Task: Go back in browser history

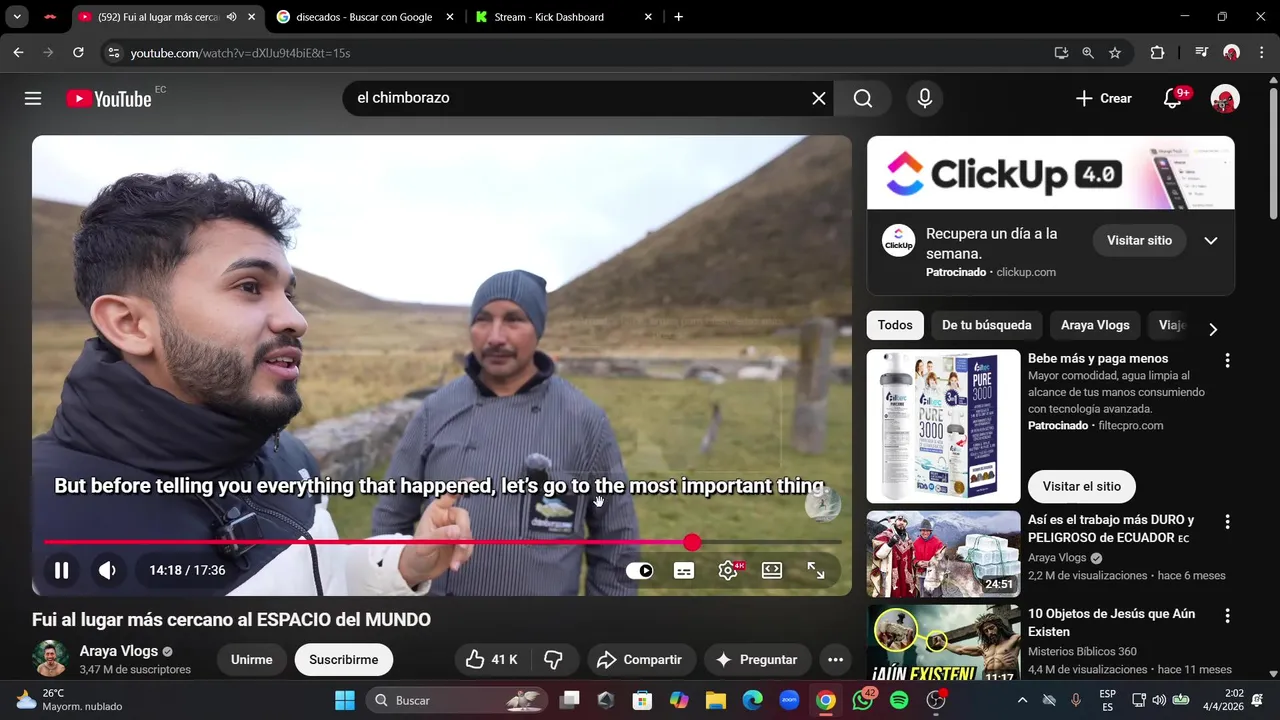Action: (x=18, y=53)
